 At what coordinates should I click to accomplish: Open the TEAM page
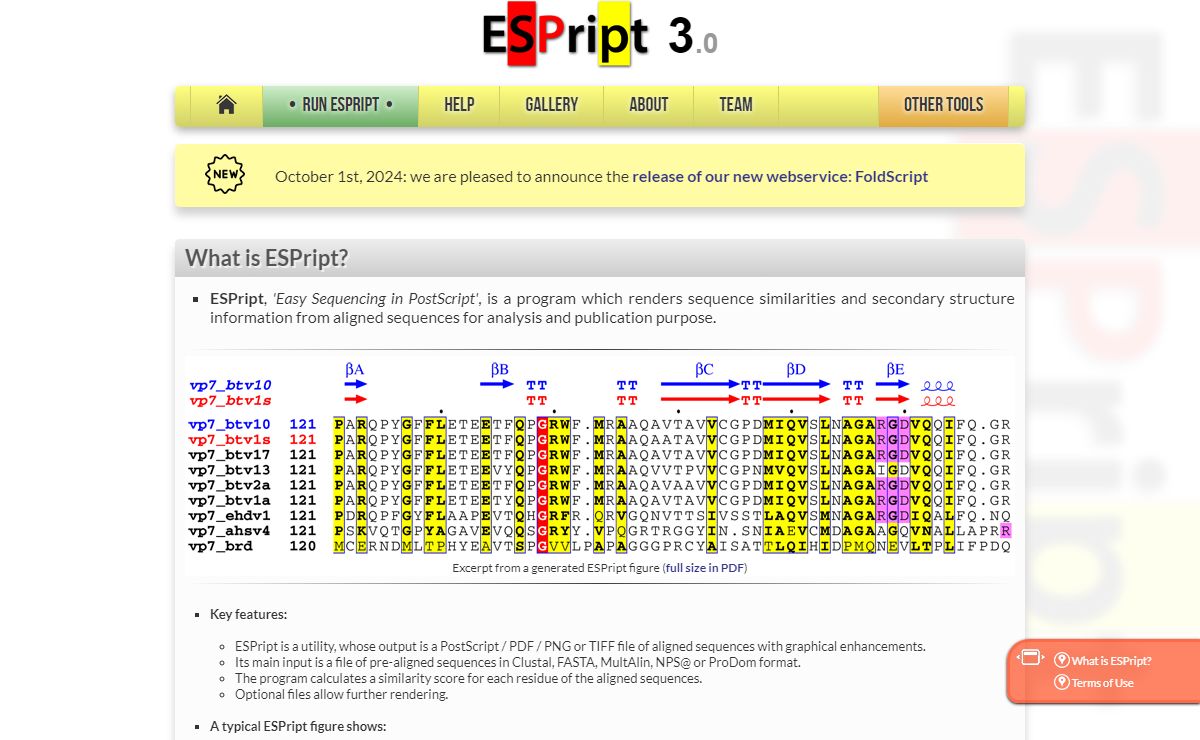pyautogui.click(x=736, y=105)
